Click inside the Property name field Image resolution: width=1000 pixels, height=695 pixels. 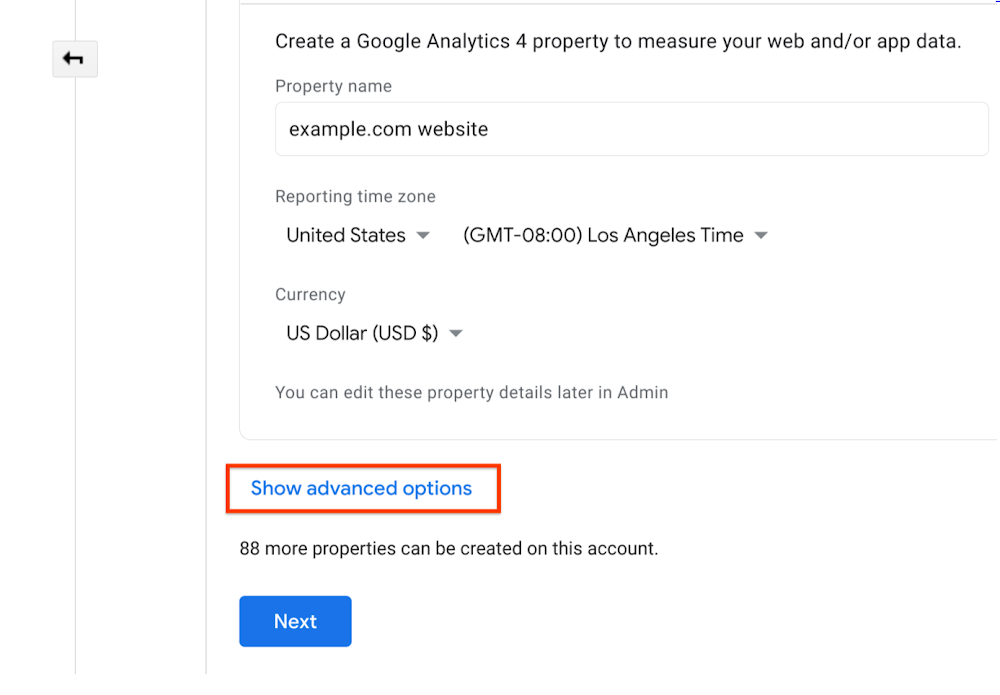click(631, 129)
